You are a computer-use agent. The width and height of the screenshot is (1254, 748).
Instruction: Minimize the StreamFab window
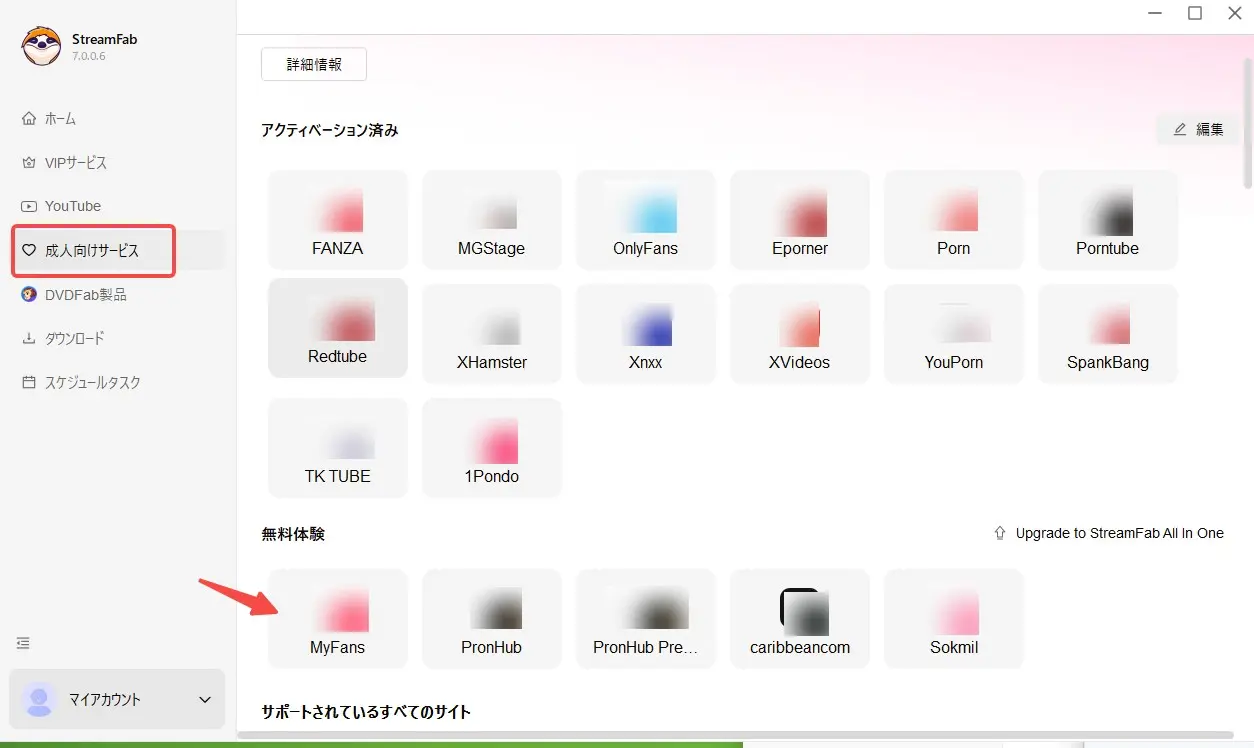tap(1156, 13)
